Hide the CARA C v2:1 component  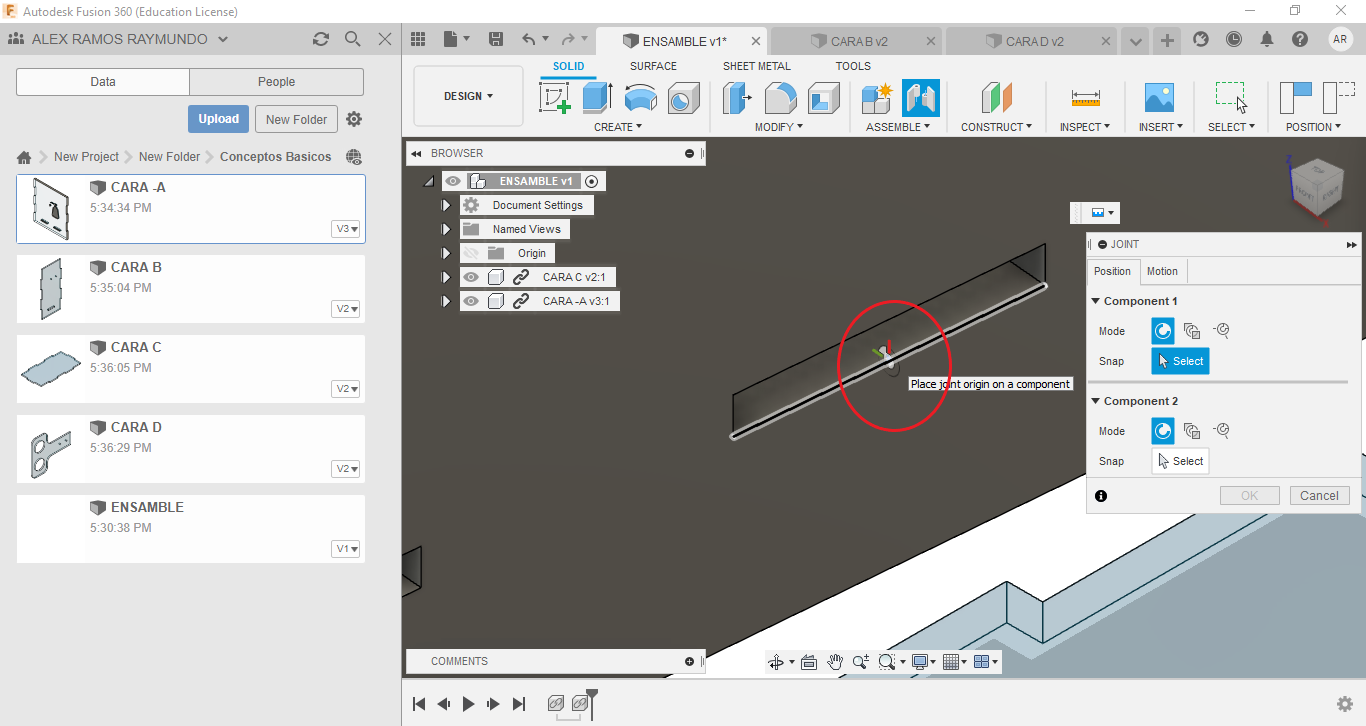click(471, 277)
